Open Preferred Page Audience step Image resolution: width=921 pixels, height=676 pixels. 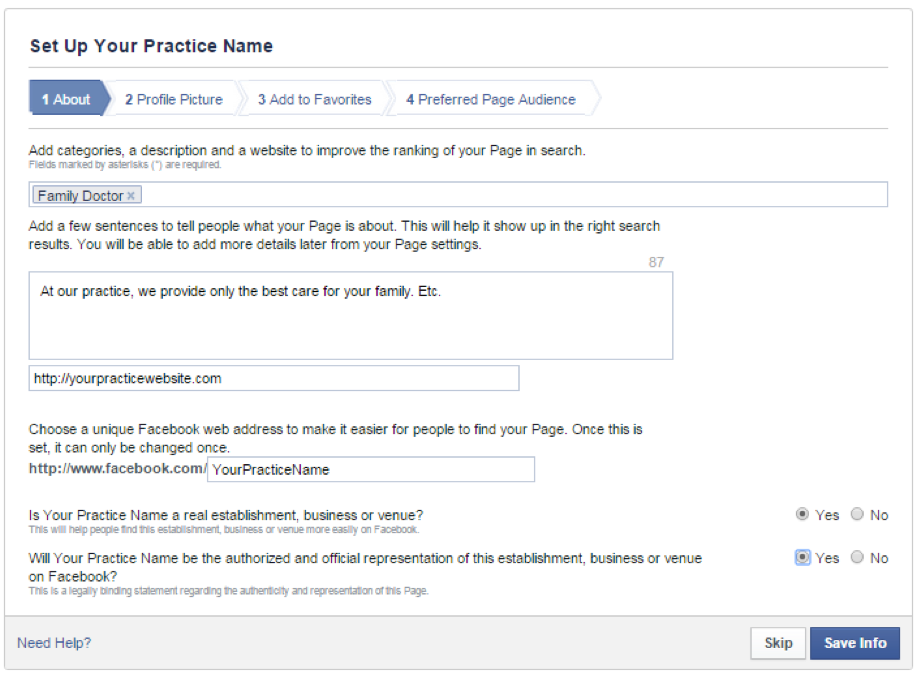point(491,99)
